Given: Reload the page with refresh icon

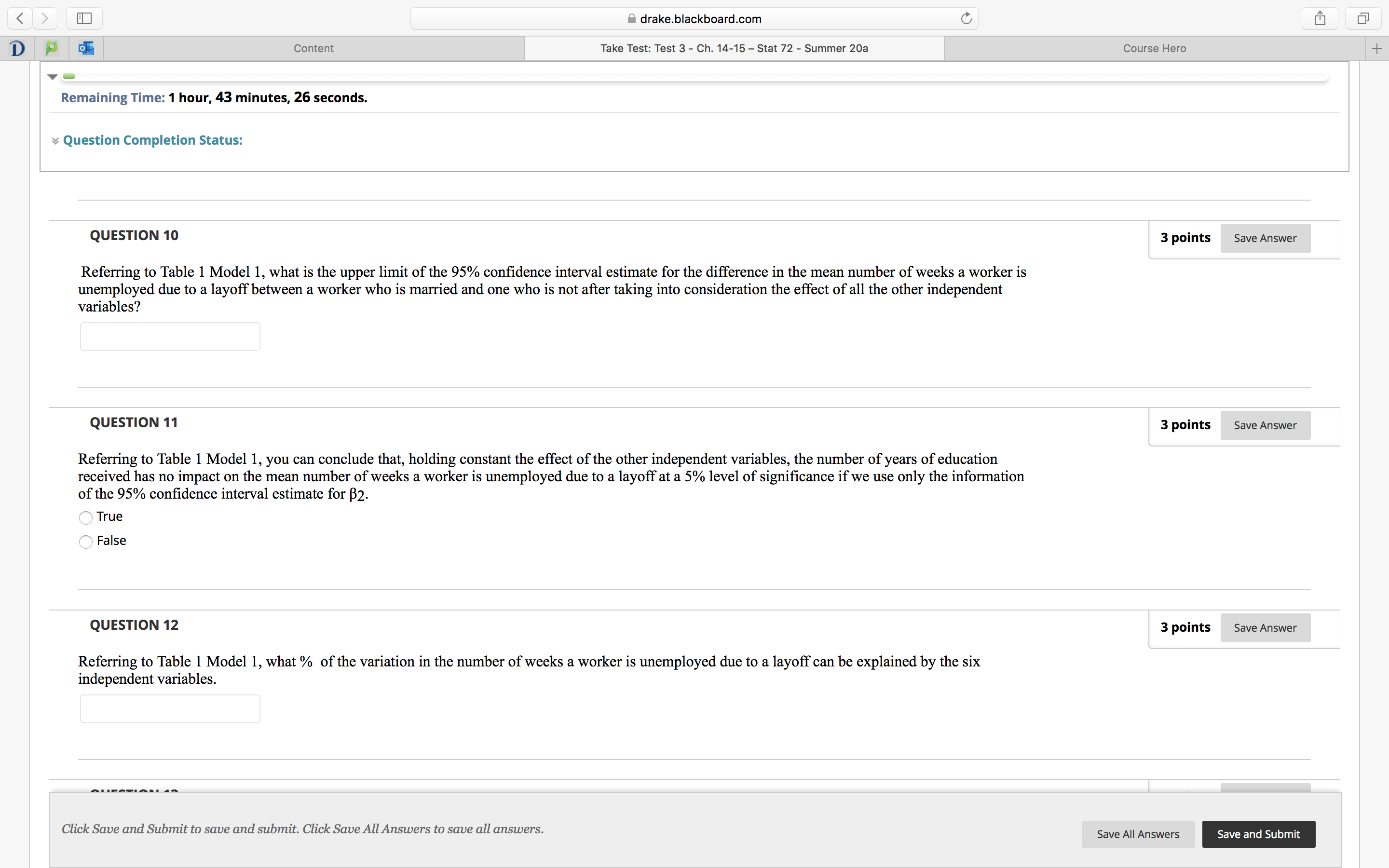Looking at the screenshot, I should (966, 18).
